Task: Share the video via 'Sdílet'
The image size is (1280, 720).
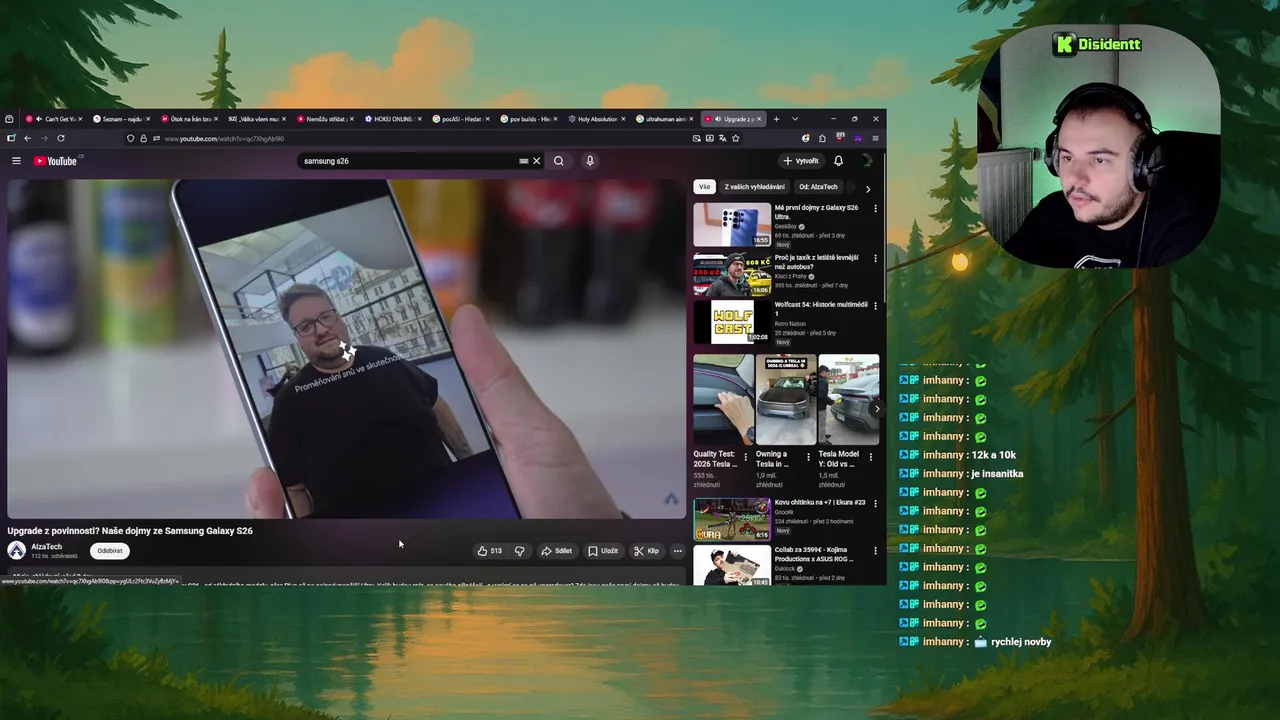Action: [557, 551]
